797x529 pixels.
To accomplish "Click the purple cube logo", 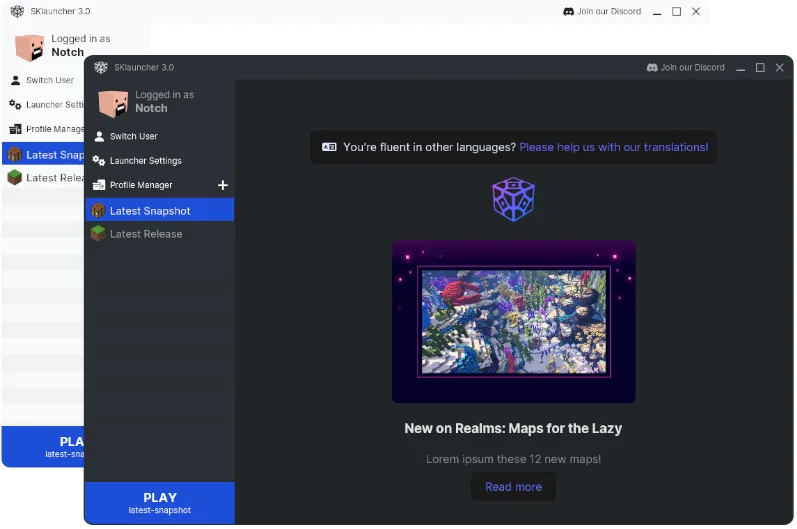I will coord(513,199).
